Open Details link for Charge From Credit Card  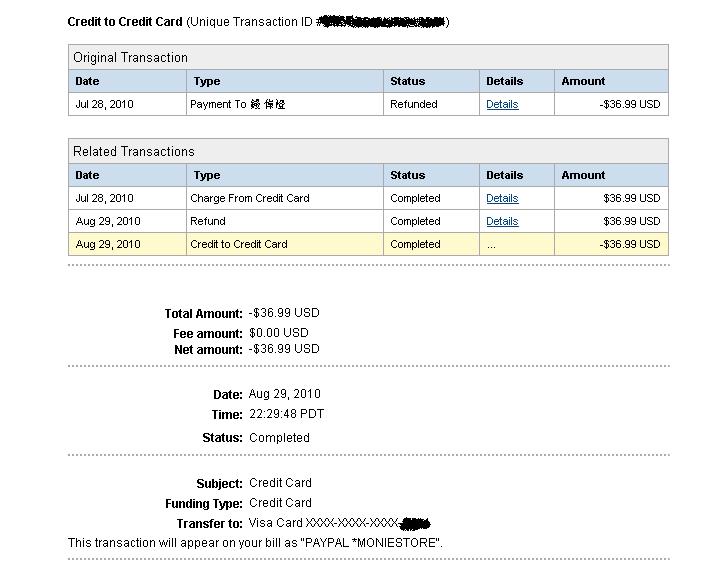pos(502,198)
